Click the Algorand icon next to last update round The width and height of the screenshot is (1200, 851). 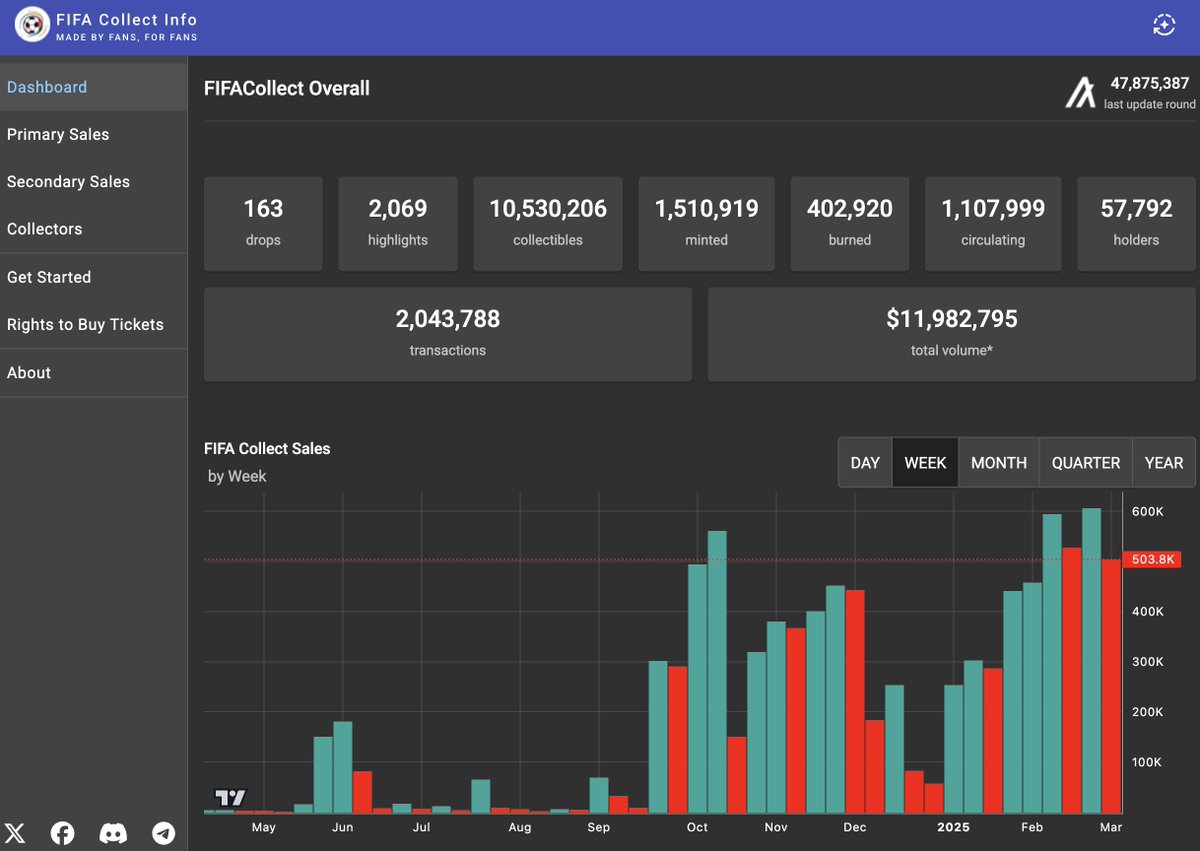[x=1081, y=91]
